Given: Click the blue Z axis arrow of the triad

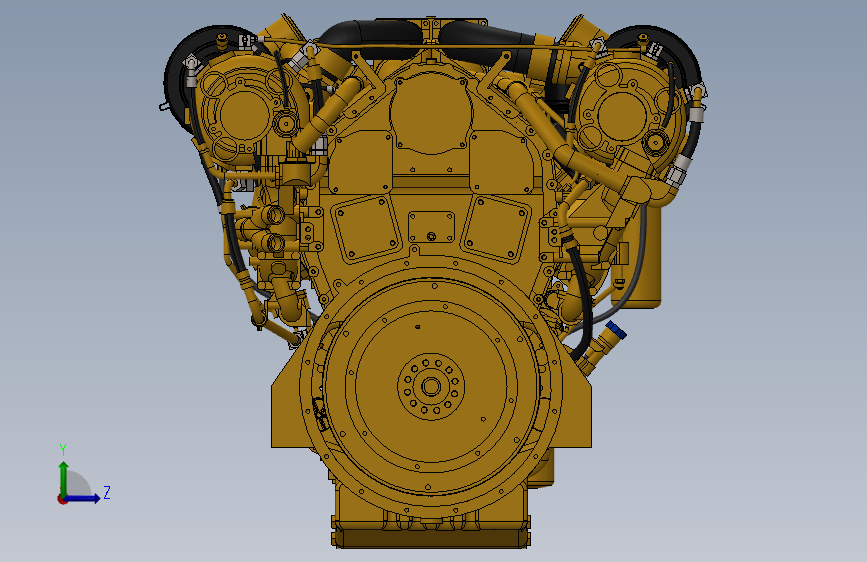Looking at the screenshot, I should [83, 498].
